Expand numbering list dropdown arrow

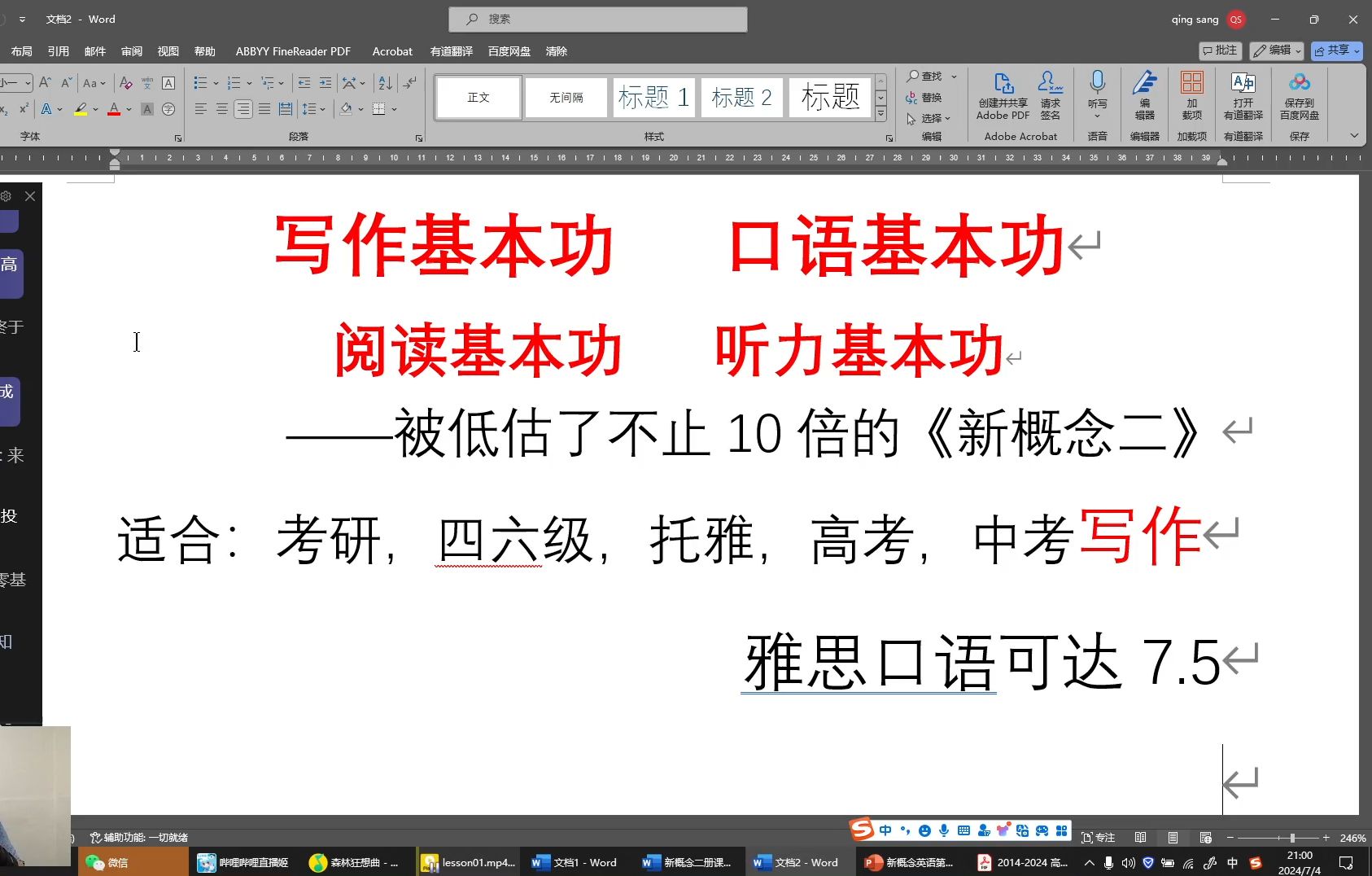(x=248, y=83)
